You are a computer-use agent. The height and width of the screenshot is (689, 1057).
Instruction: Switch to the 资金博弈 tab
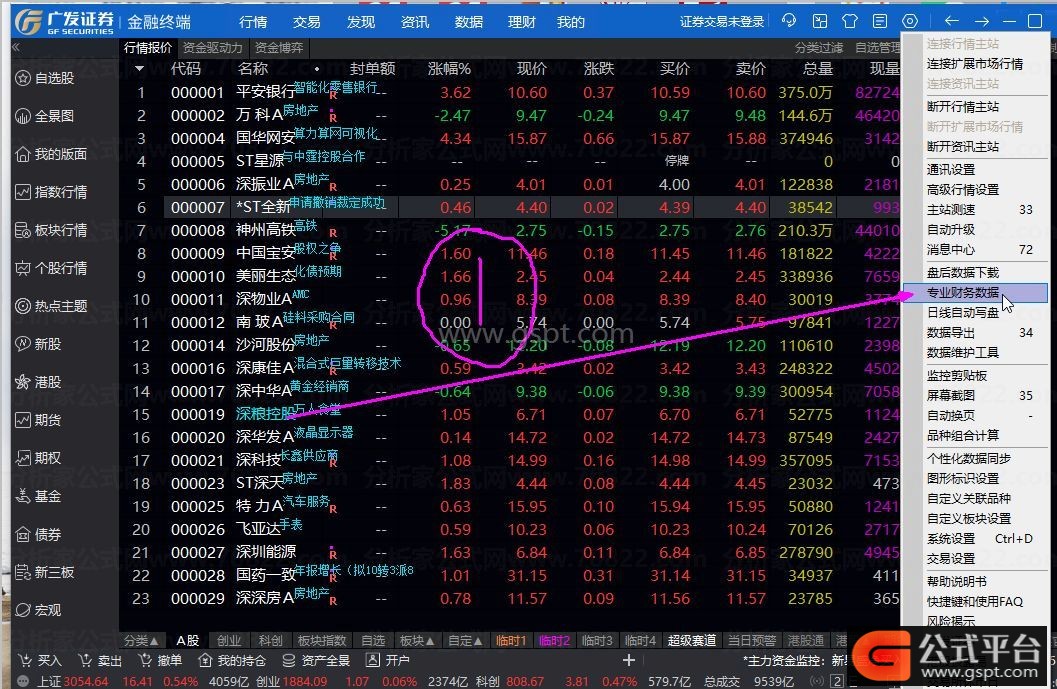tap(279, 48)
